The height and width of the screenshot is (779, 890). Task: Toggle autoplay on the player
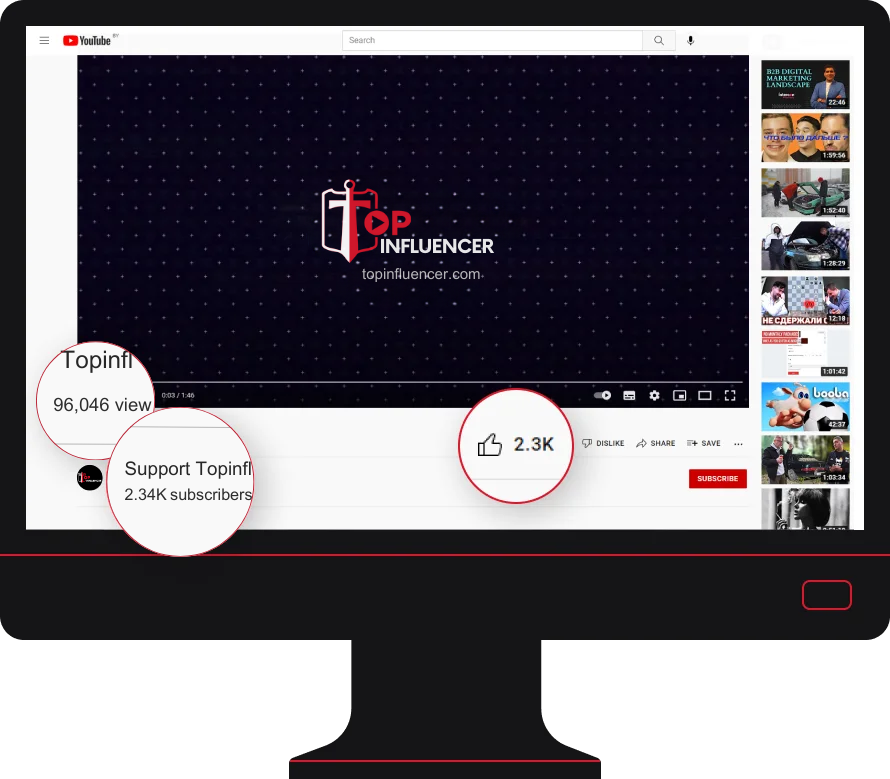602,396
